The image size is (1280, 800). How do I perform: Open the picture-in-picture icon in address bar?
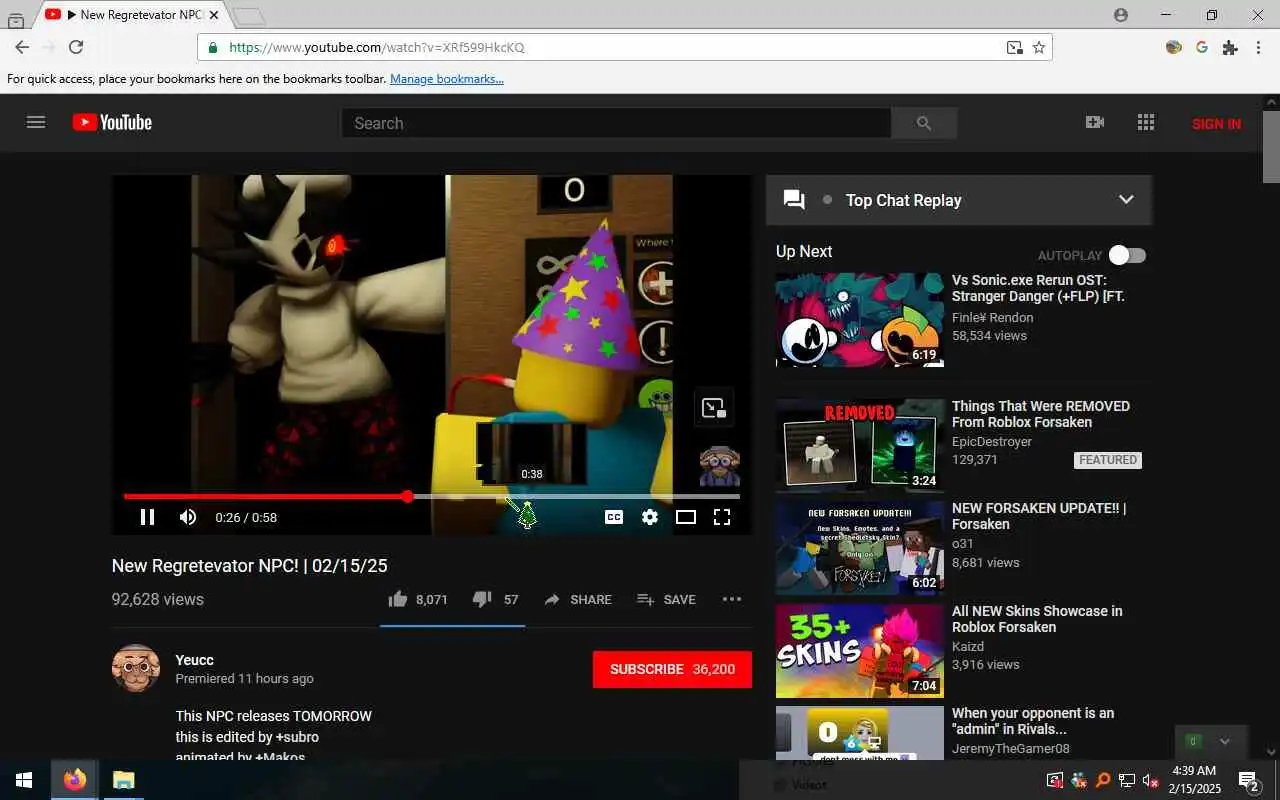(1014, 47)
